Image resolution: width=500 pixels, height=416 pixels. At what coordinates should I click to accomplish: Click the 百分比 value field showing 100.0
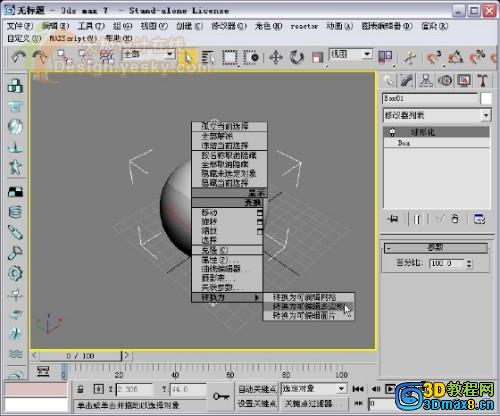[447, 263]
